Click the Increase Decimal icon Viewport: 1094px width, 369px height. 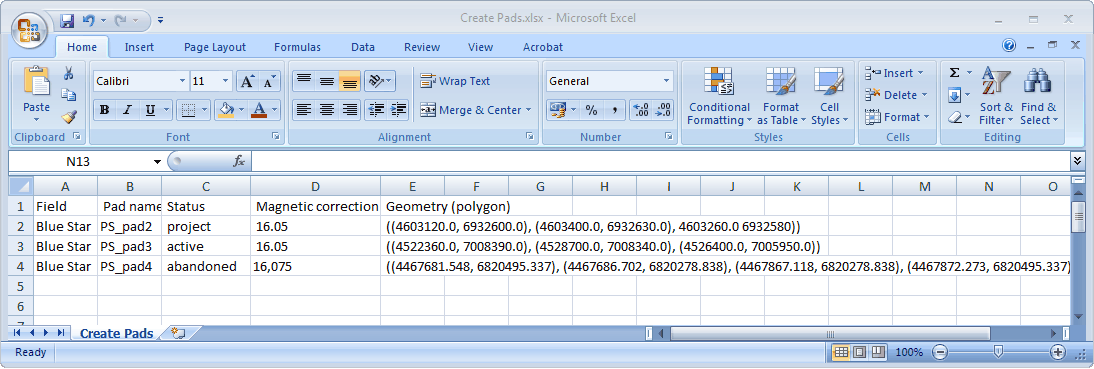pos(640,110)
